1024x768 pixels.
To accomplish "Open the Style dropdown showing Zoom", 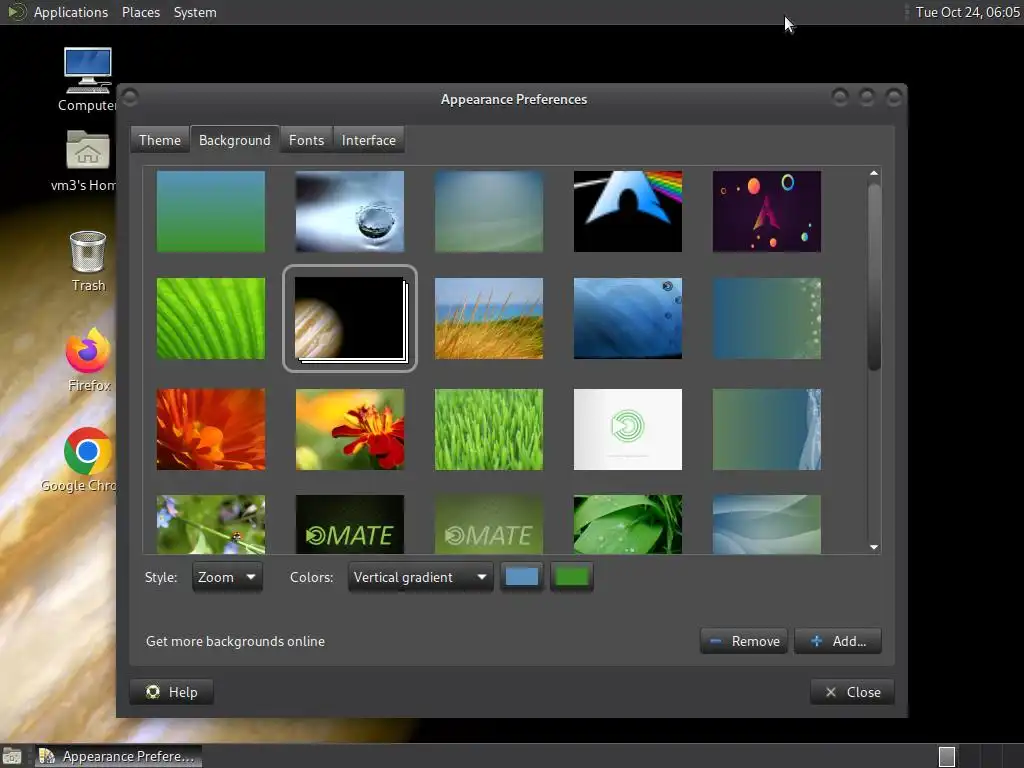I will point(227,577).
